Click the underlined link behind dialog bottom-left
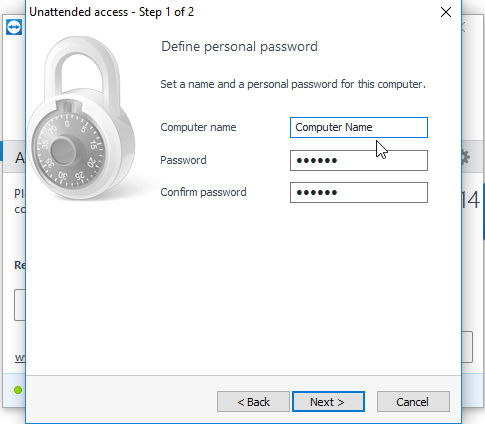The image size is (485, 424). pyautogui.click(x=20, y=358)
